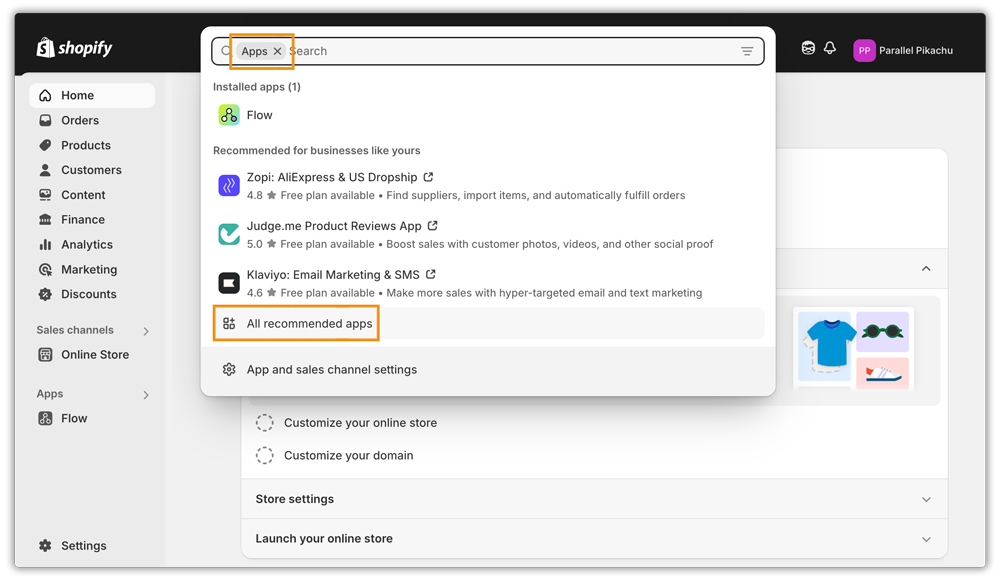Mark Customize your domain task complete
Image resolution: width=1000 pixels, height=579 pixels.
(265, 455)
